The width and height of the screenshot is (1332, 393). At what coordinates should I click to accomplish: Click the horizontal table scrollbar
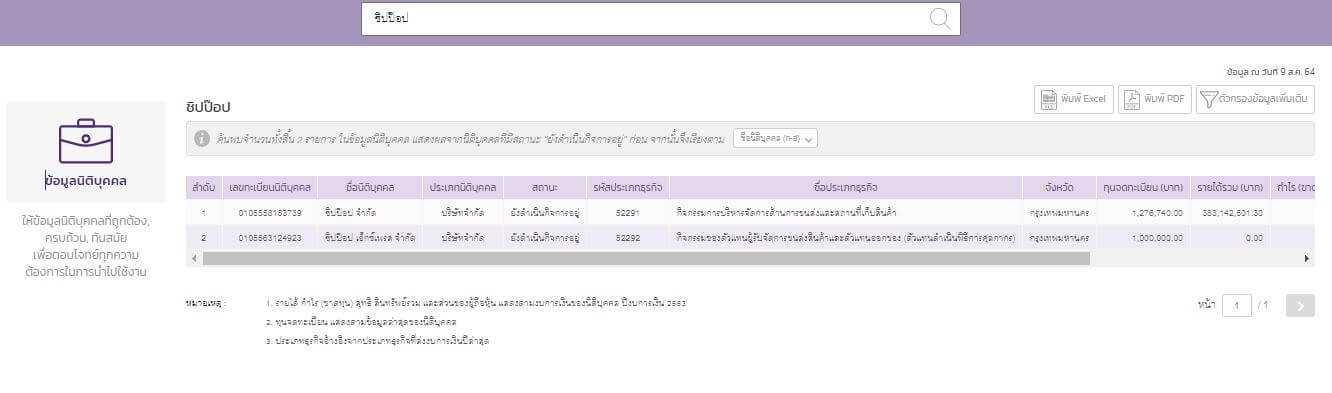coord(646,258)
